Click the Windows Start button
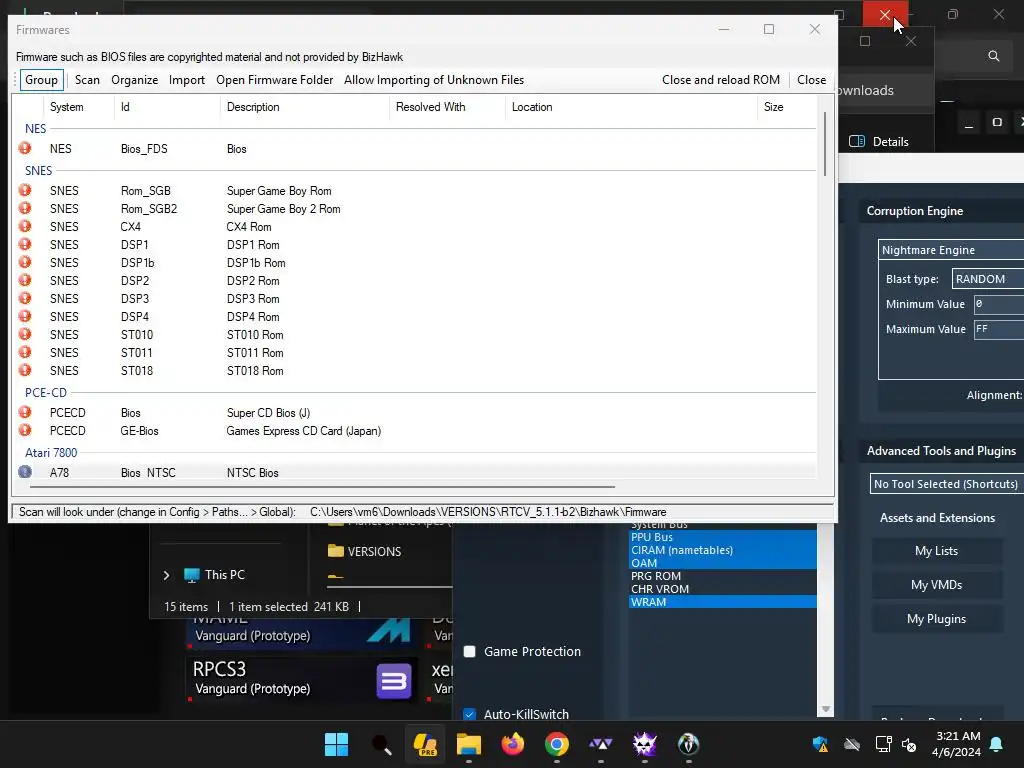Screen dimensions: 1024x768 coord(337,744)
